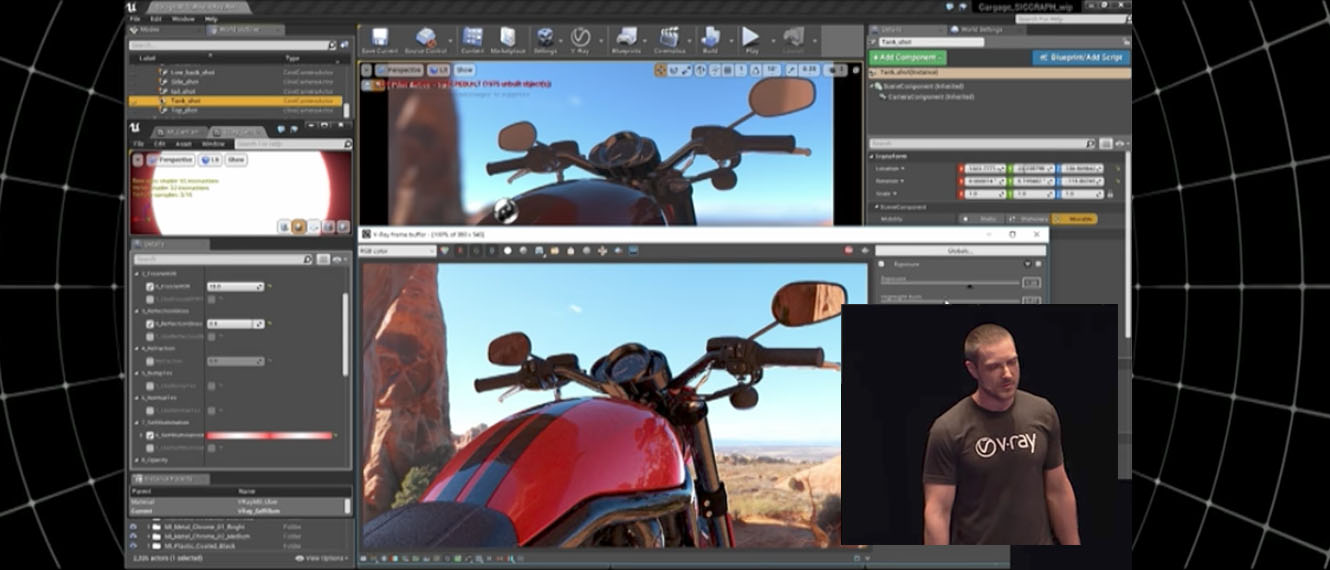Click the Highlight burn slider

coord(948,301)
